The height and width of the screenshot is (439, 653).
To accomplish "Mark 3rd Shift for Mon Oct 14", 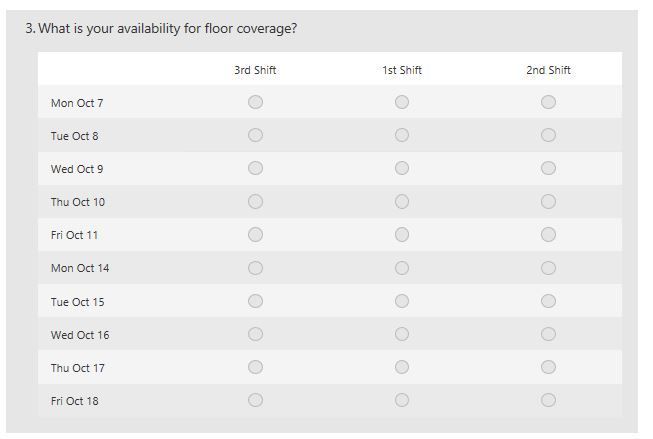I will click(x=255, y=268).
